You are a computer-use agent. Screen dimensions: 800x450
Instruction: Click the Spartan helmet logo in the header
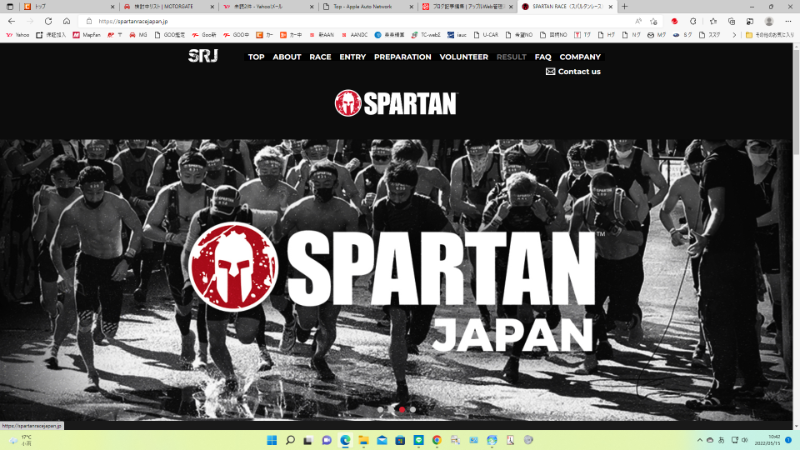coord(396,103)
